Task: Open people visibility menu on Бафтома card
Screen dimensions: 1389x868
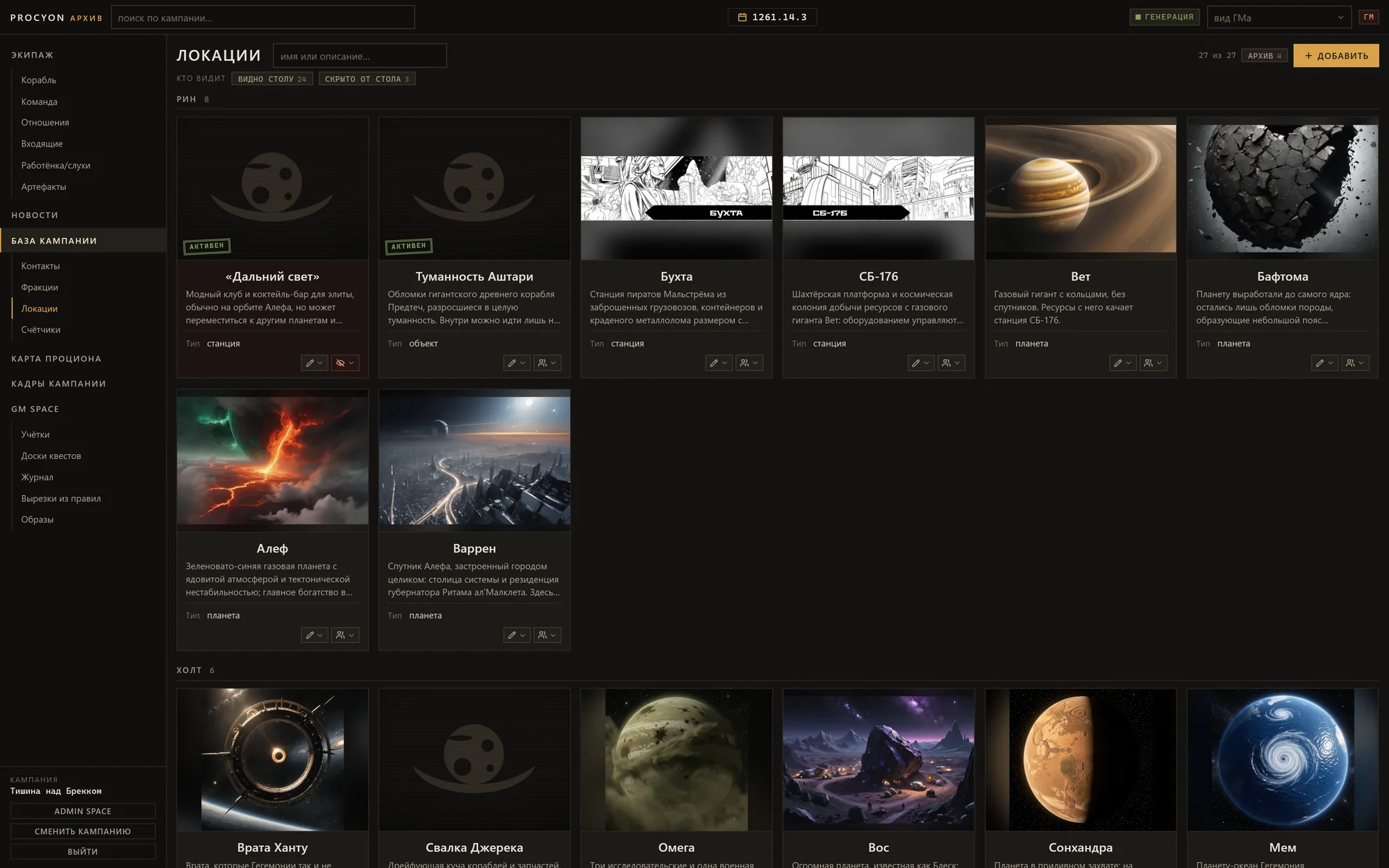Action: pyautogui.click(x=1356, y=363)
